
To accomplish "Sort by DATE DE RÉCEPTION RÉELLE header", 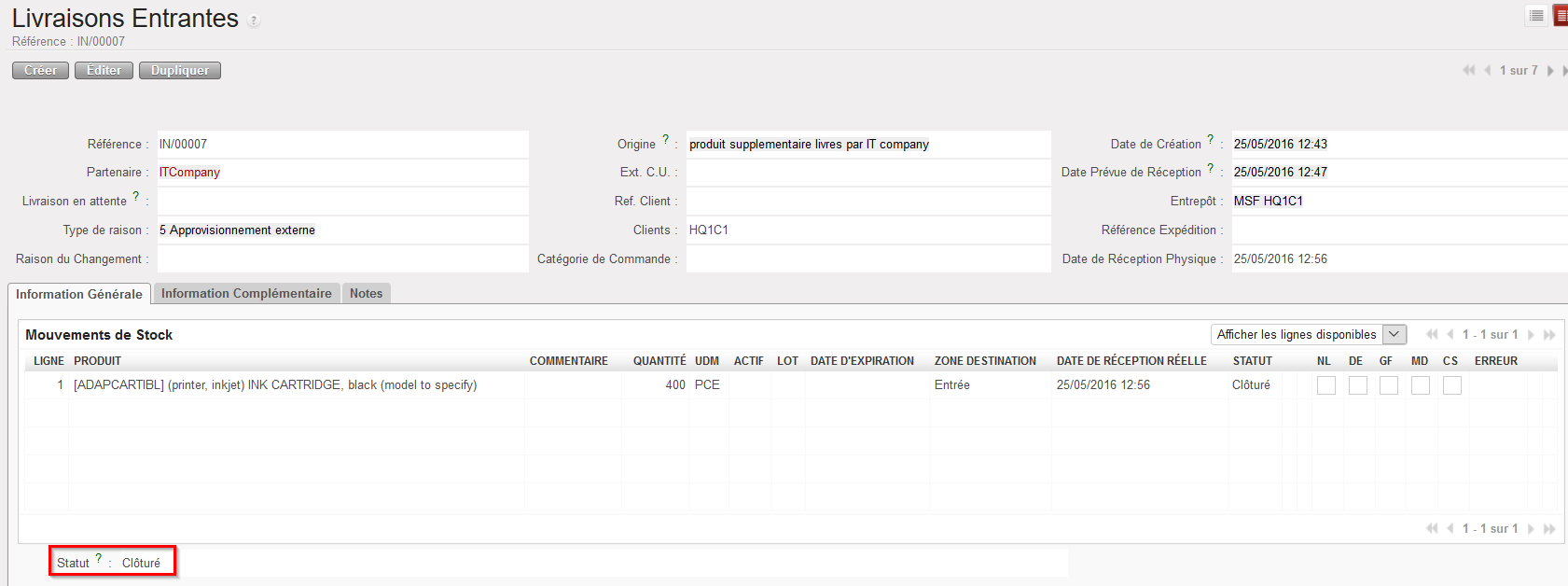I will tap(1131, 361).
